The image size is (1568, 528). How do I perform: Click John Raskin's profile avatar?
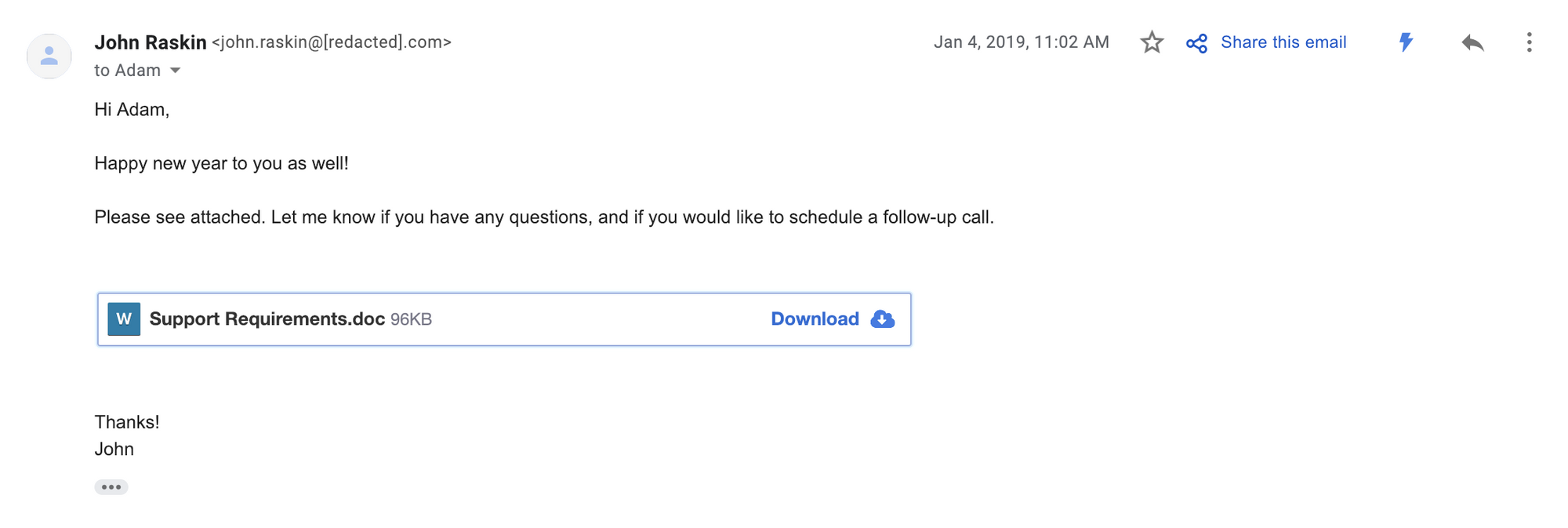coord(49,56)
